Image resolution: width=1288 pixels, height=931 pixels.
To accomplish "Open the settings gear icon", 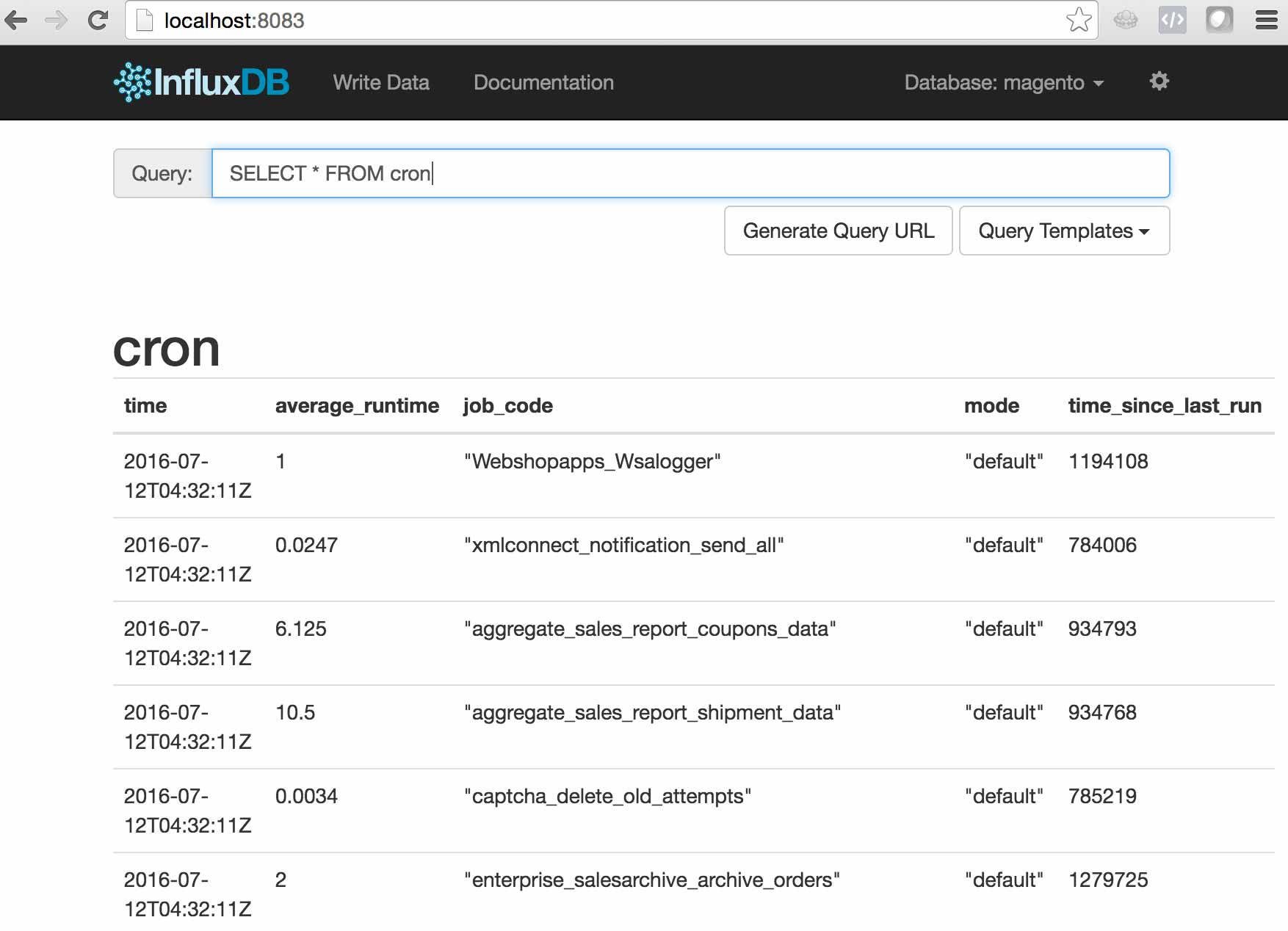I will [1159, 81].
